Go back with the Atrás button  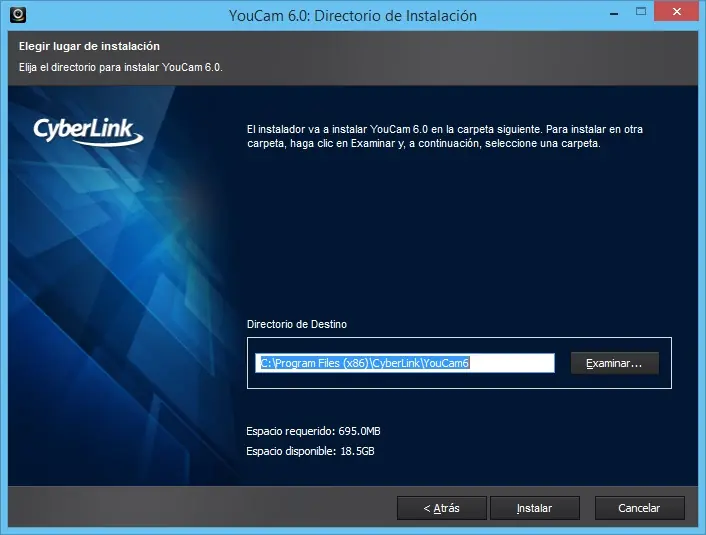pos(442,508)
